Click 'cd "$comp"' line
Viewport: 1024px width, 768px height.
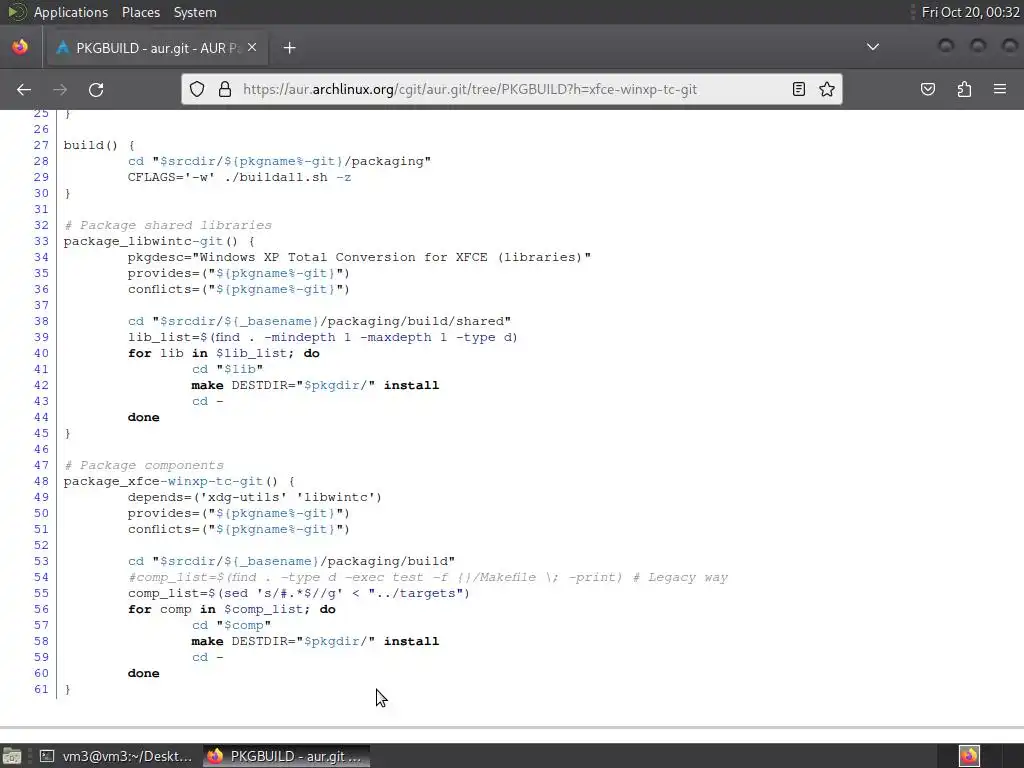231,625
